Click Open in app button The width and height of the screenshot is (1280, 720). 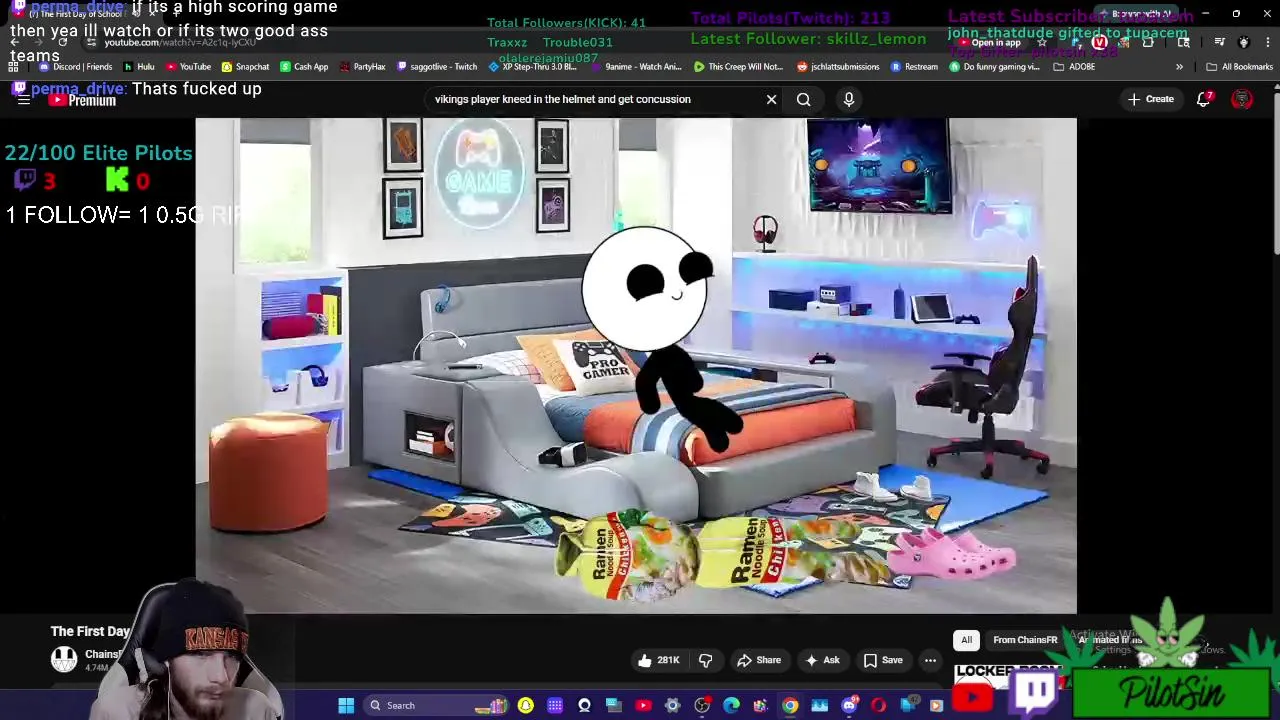[987, 43]
